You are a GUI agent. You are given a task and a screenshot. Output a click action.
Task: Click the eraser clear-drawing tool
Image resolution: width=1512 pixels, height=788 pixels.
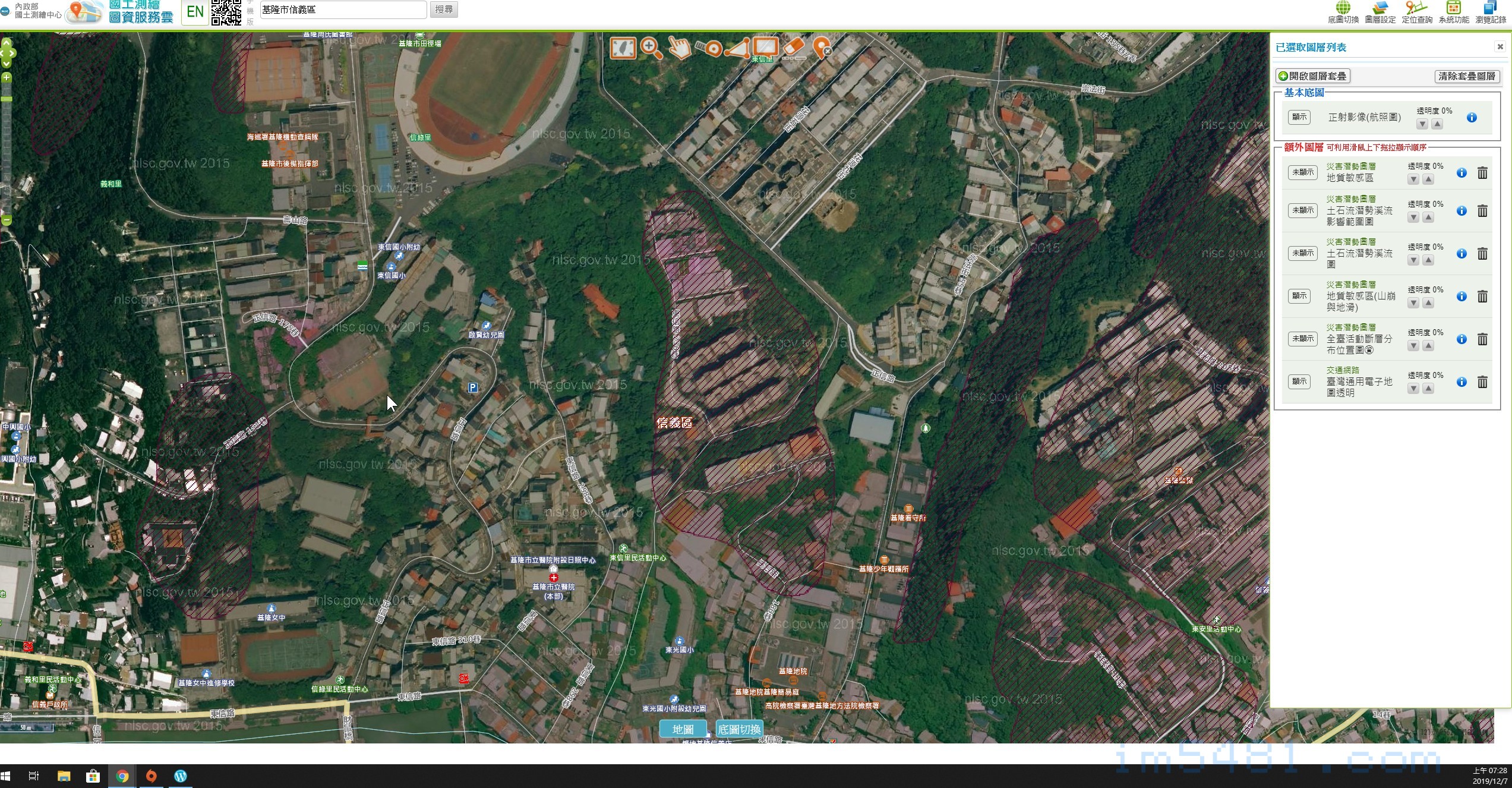tap(794, 48)
